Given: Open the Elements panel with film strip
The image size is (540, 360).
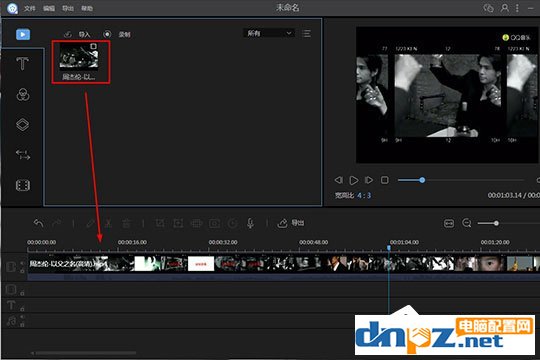Looking at the screenshot, I should click(23, 185).
